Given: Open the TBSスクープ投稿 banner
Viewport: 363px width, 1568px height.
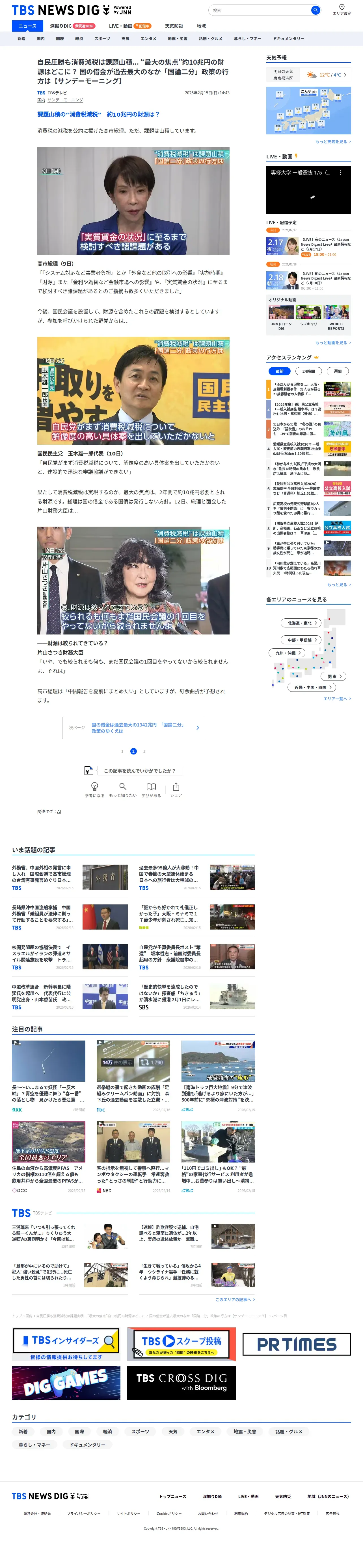Looking at the screenshot, I should click(181, 1344).
